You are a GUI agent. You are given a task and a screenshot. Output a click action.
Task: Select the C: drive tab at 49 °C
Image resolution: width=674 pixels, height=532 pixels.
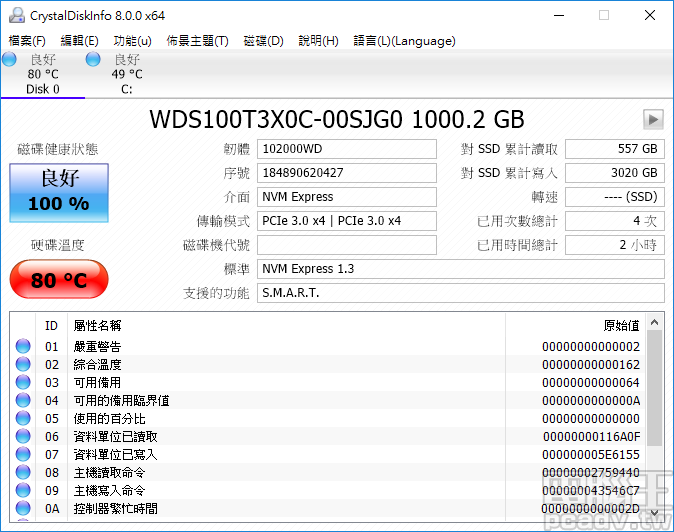click(127, 74)
